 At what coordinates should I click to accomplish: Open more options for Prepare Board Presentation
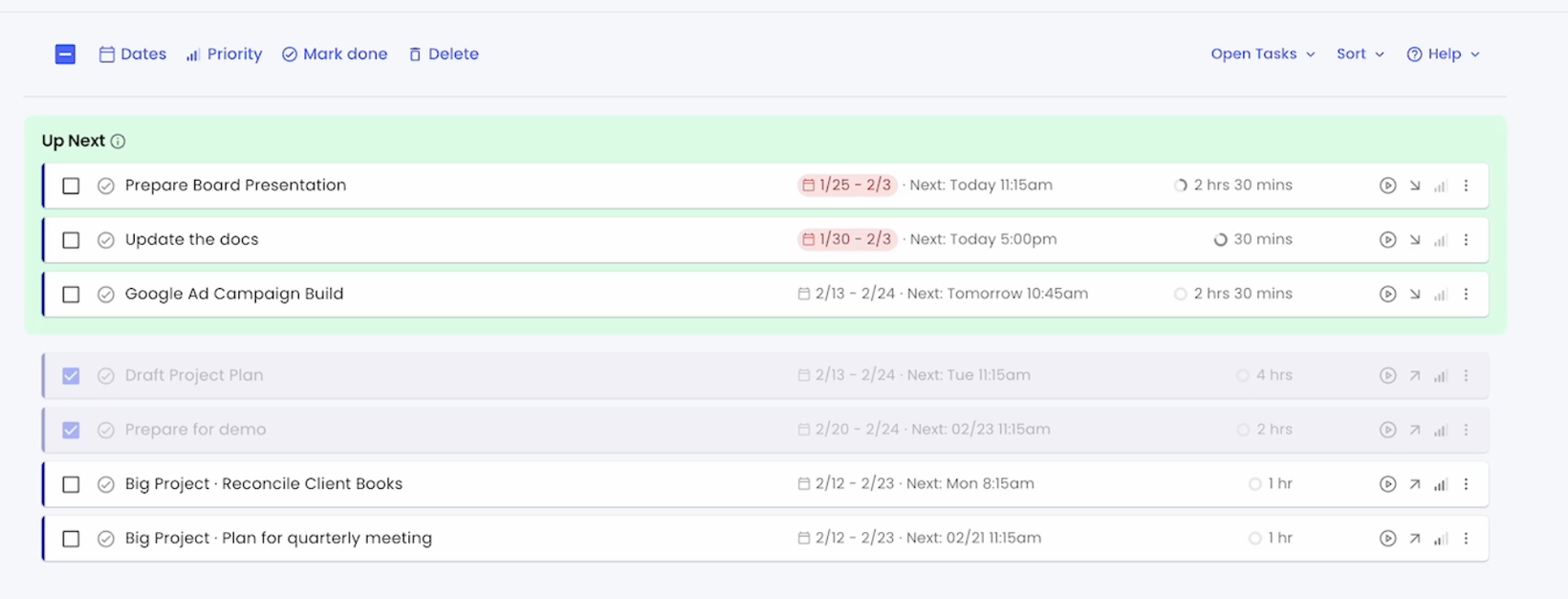click(1466, 186)
